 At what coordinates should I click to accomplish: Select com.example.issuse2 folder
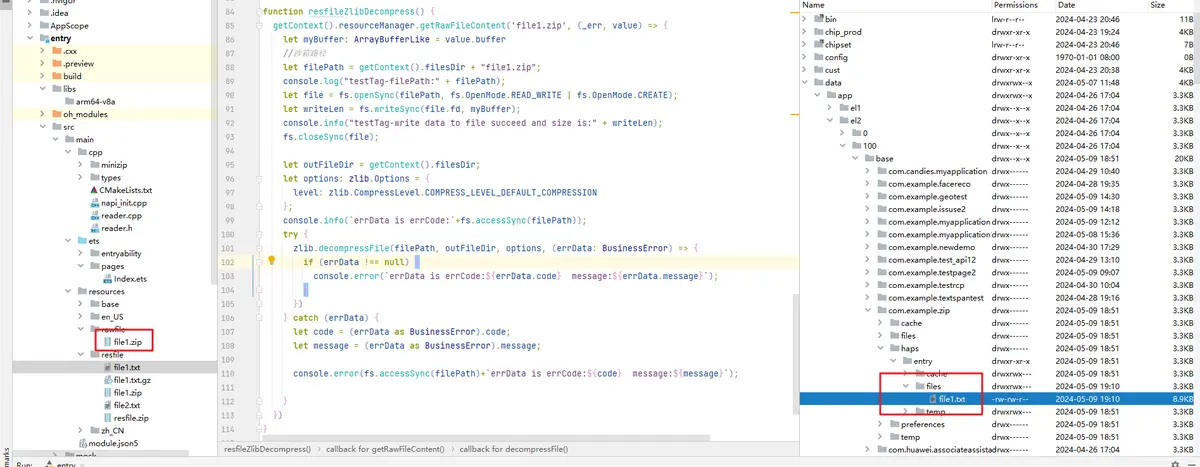(920, 209)
